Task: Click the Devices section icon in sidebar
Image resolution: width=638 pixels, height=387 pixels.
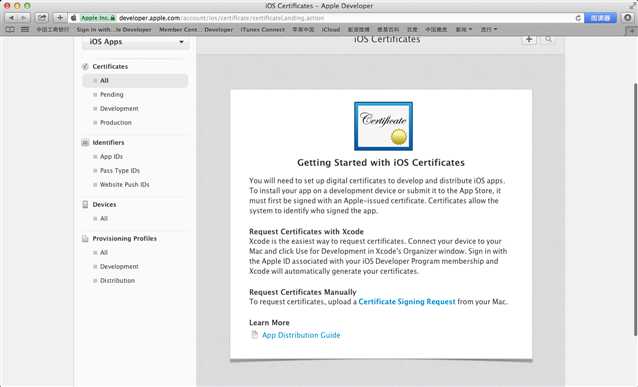Action: click(x=85, y=204)
